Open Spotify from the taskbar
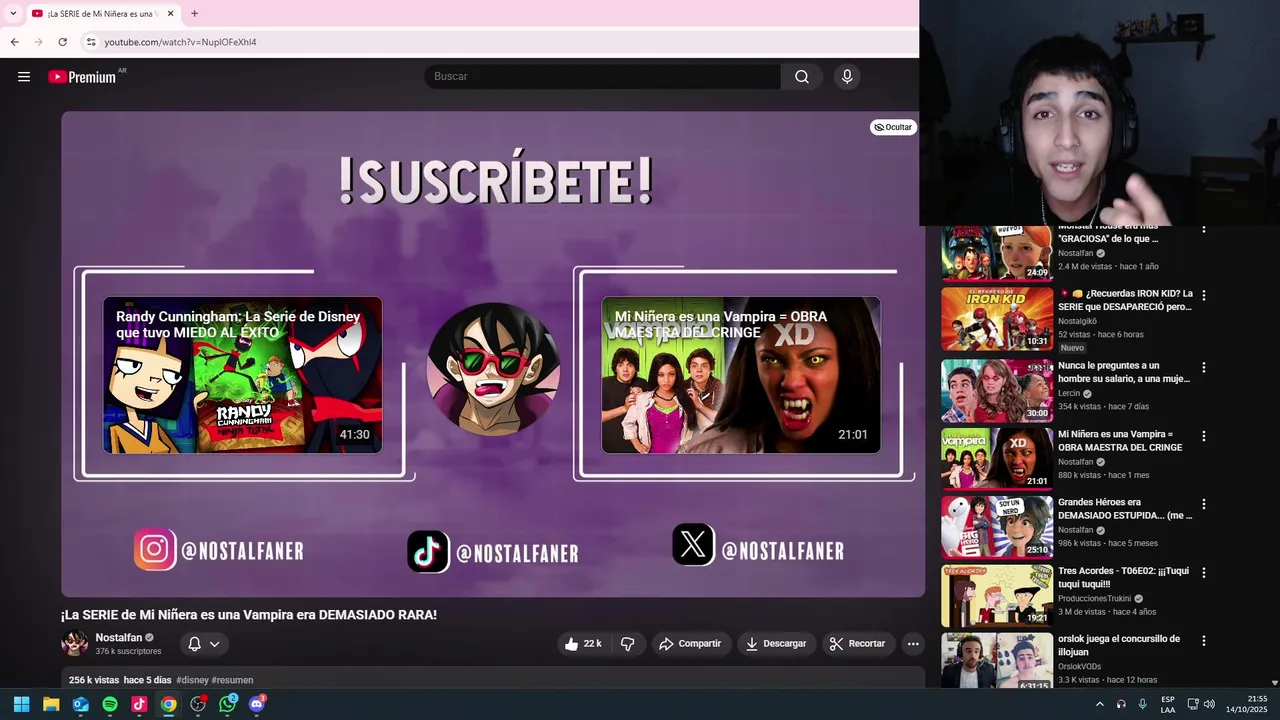Image resolution: width=1280 pixels, height=720 pixels. click(110, 704)
